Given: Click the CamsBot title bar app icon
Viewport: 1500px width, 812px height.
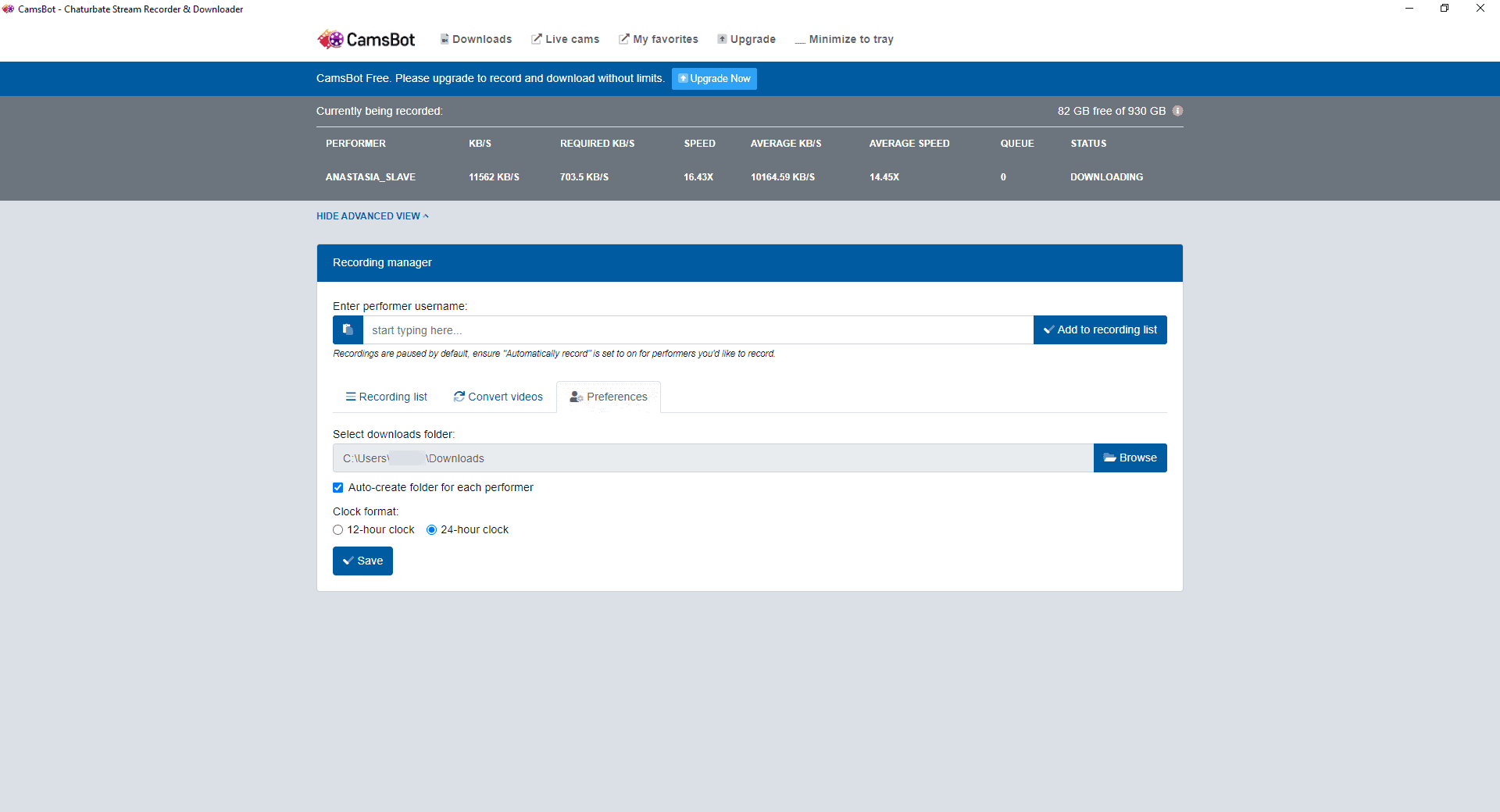Looking at the screenshot, I should coord(9,9).
